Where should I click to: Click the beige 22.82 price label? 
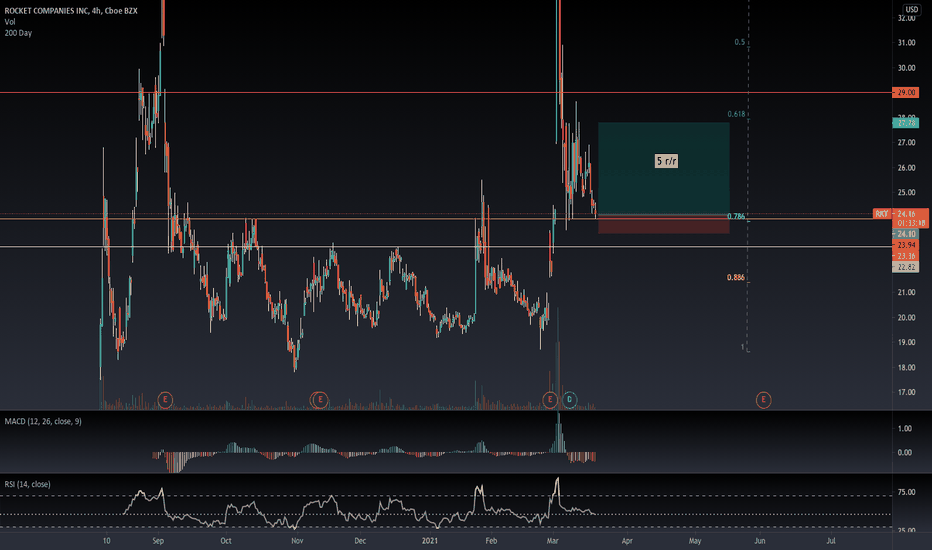point(906,268)
